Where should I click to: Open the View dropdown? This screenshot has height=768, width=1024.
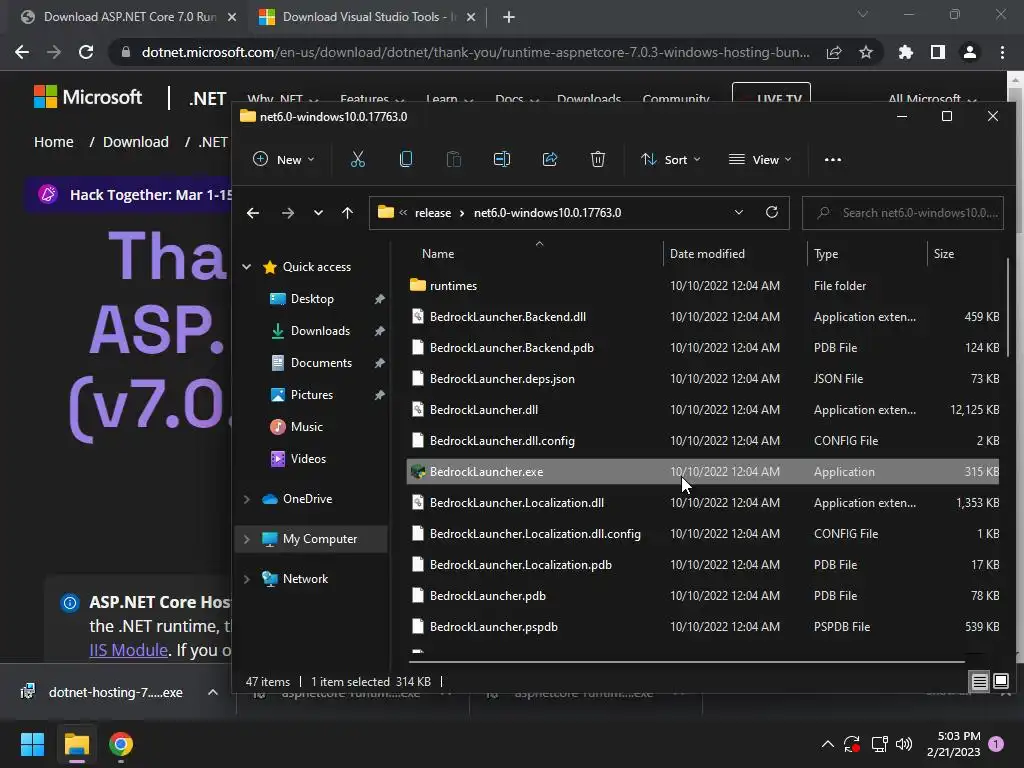pyautogui.click(x=760, y=159)
